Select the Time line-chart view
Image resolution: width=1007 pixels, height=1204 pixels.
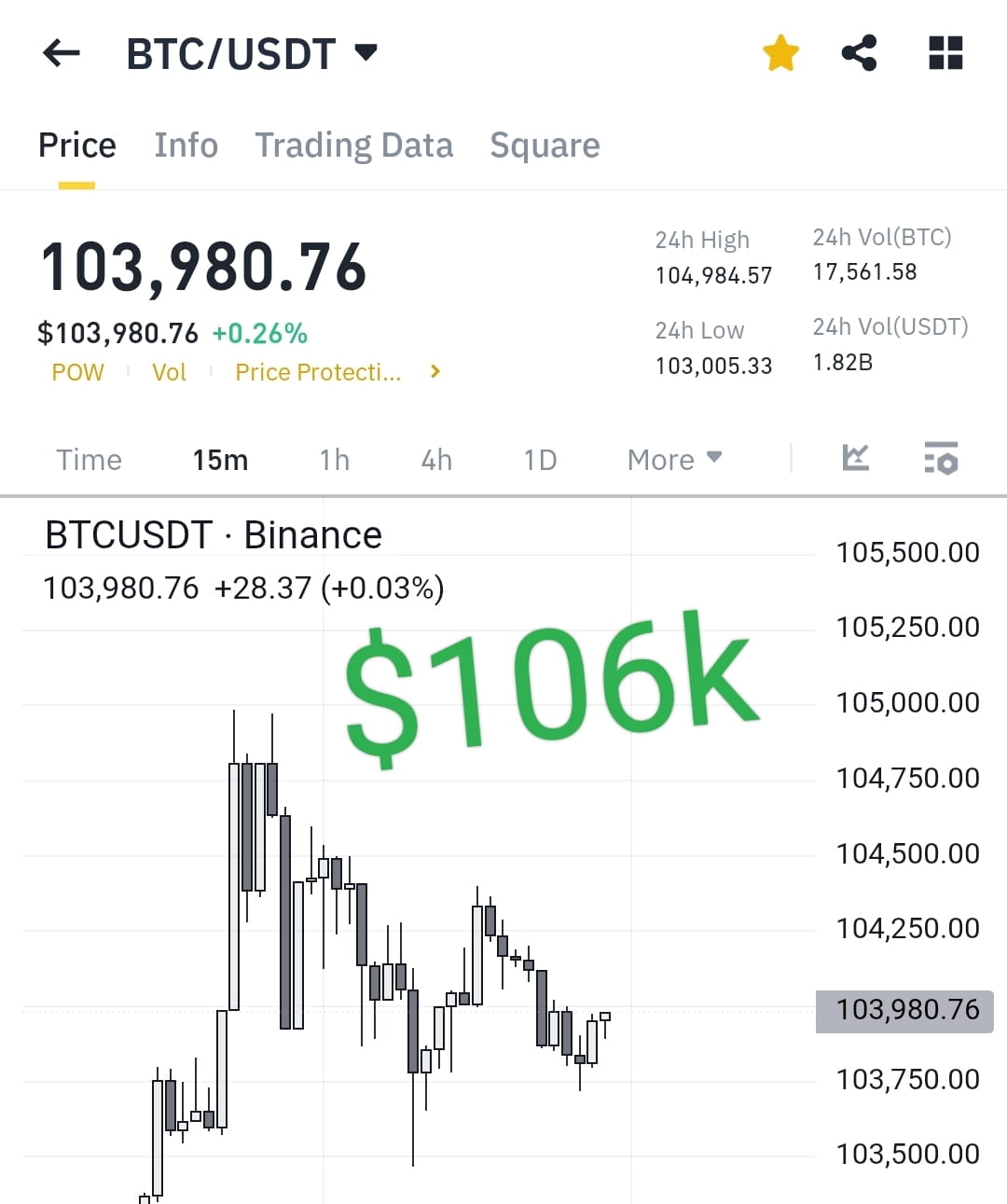point(89,460)
